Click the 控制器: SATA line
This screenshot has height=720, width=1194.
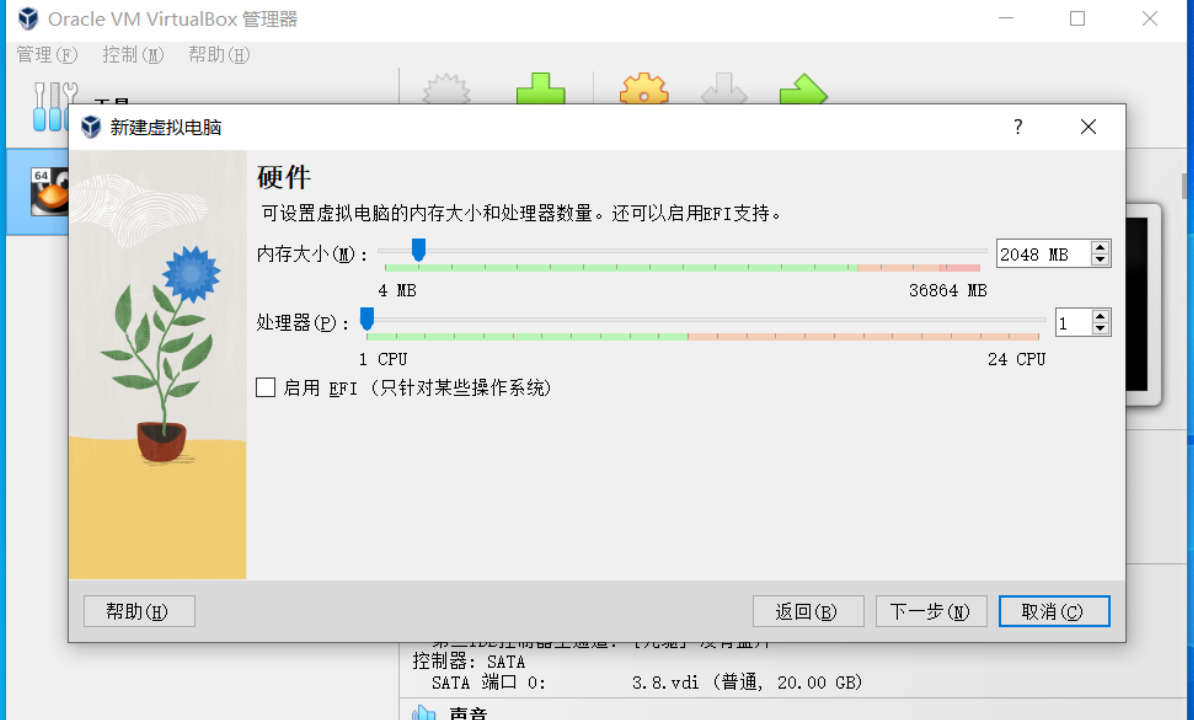[469, 661]
